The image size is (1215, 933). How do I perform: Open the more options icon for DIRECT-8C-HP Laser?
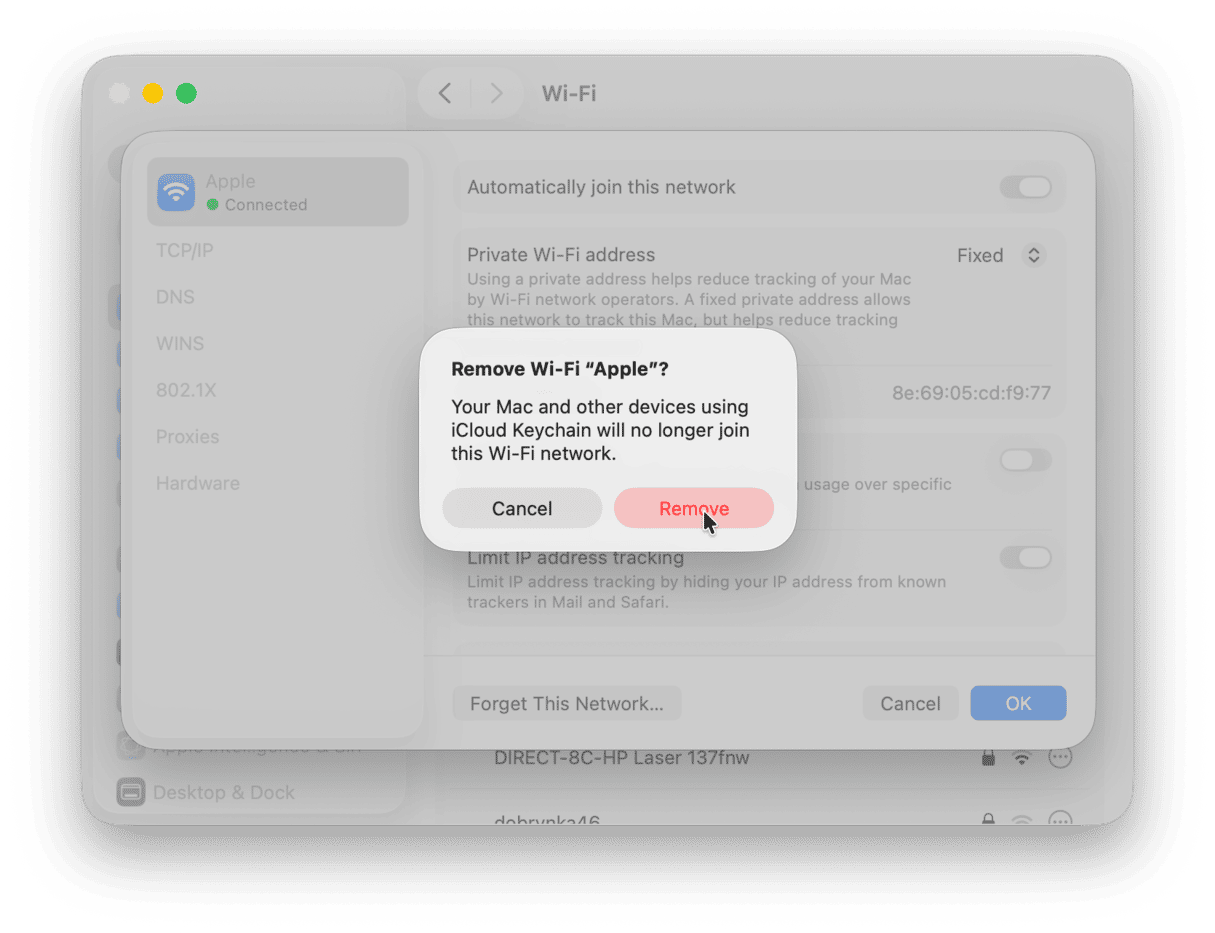(x=1060, y=758)
